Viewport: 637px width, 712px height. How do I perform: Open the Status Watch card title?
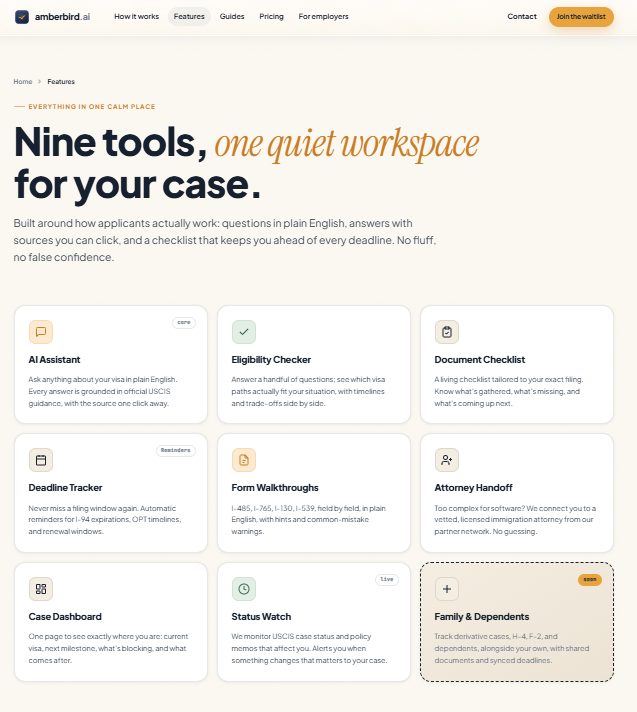coord(261,617)
